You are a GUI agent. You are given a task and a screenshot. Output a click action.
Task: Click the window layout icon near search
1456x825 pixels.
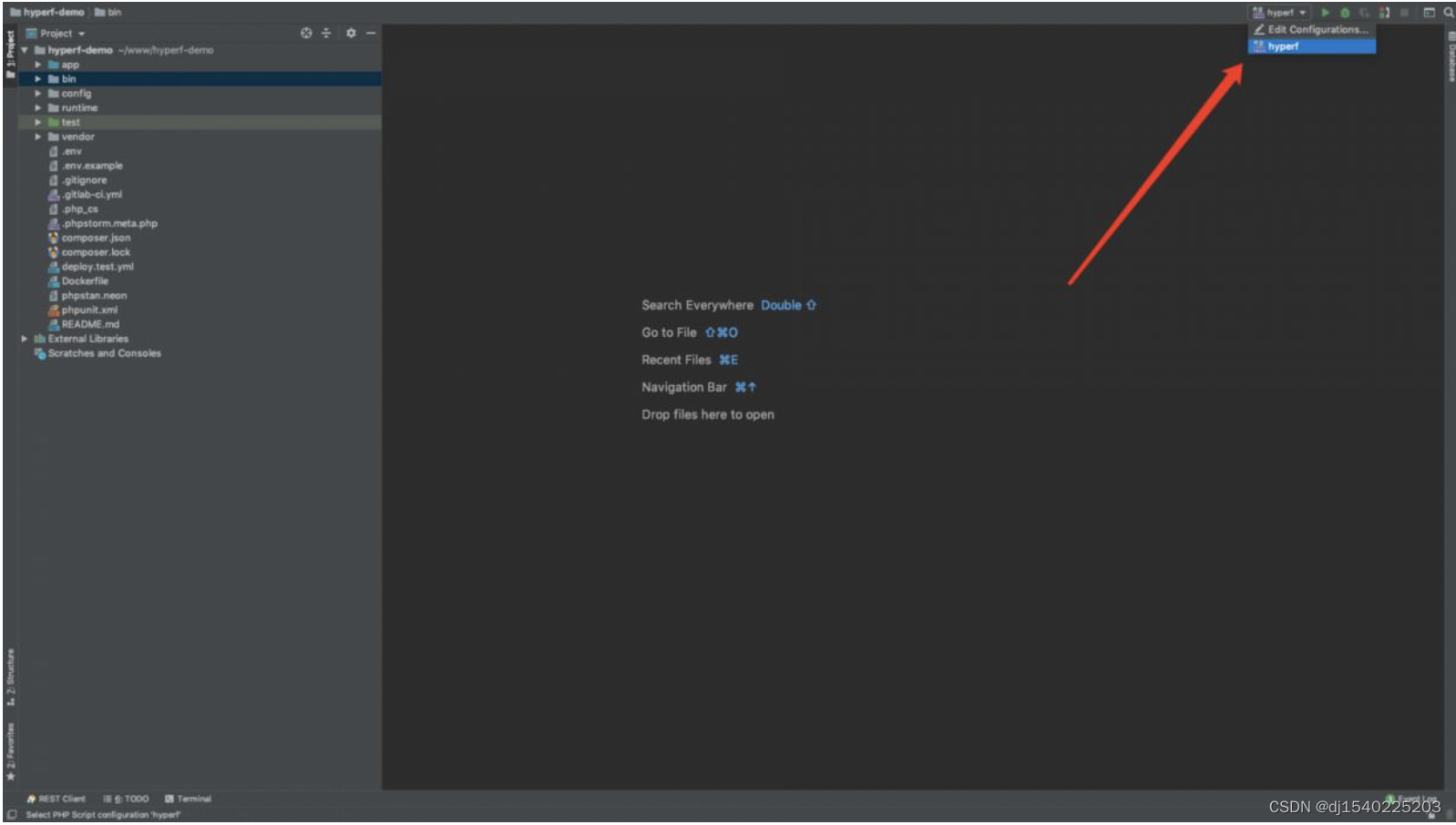[x=1429, y=13]
